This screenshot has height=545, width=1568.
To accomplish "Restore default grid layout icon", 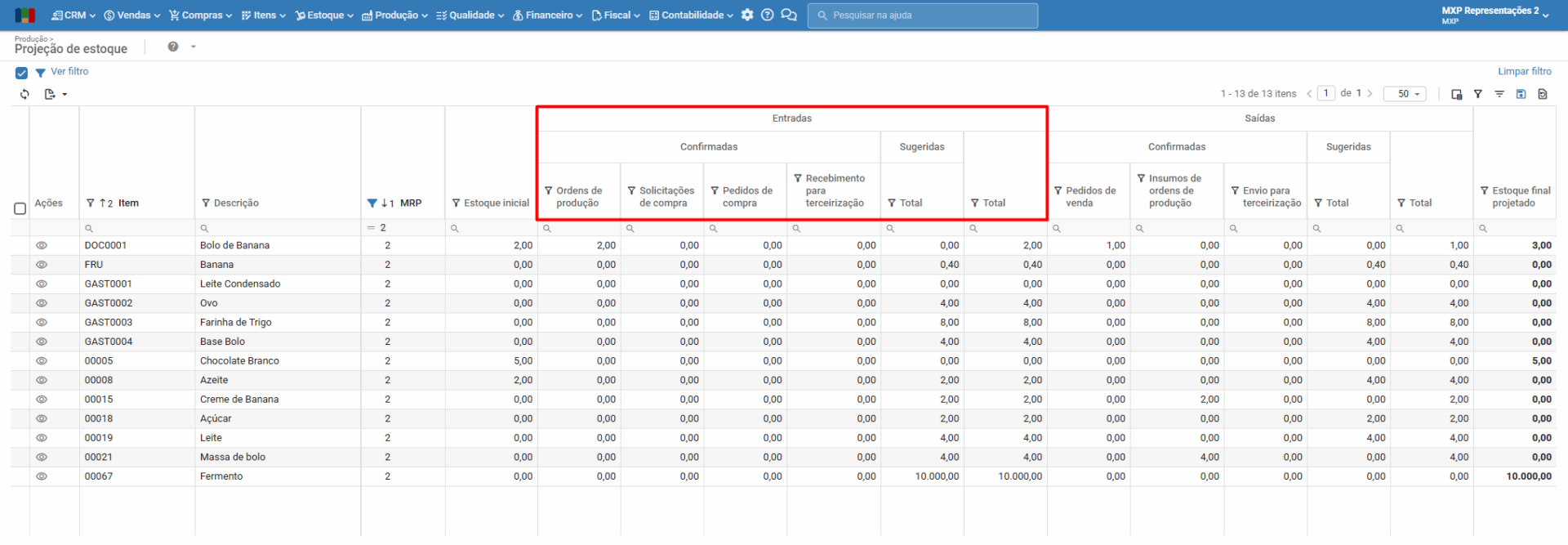I will (1543, 94).
